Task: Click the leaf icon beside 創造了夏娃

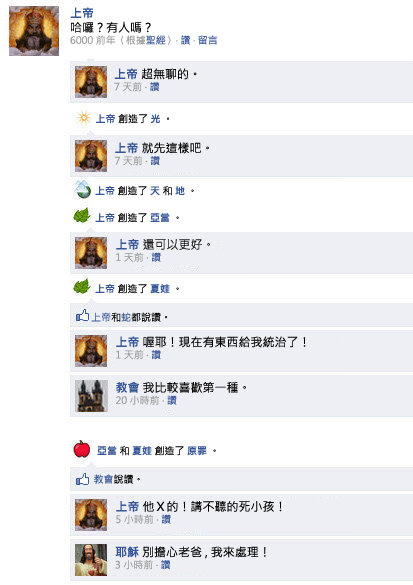Action: 82,286
